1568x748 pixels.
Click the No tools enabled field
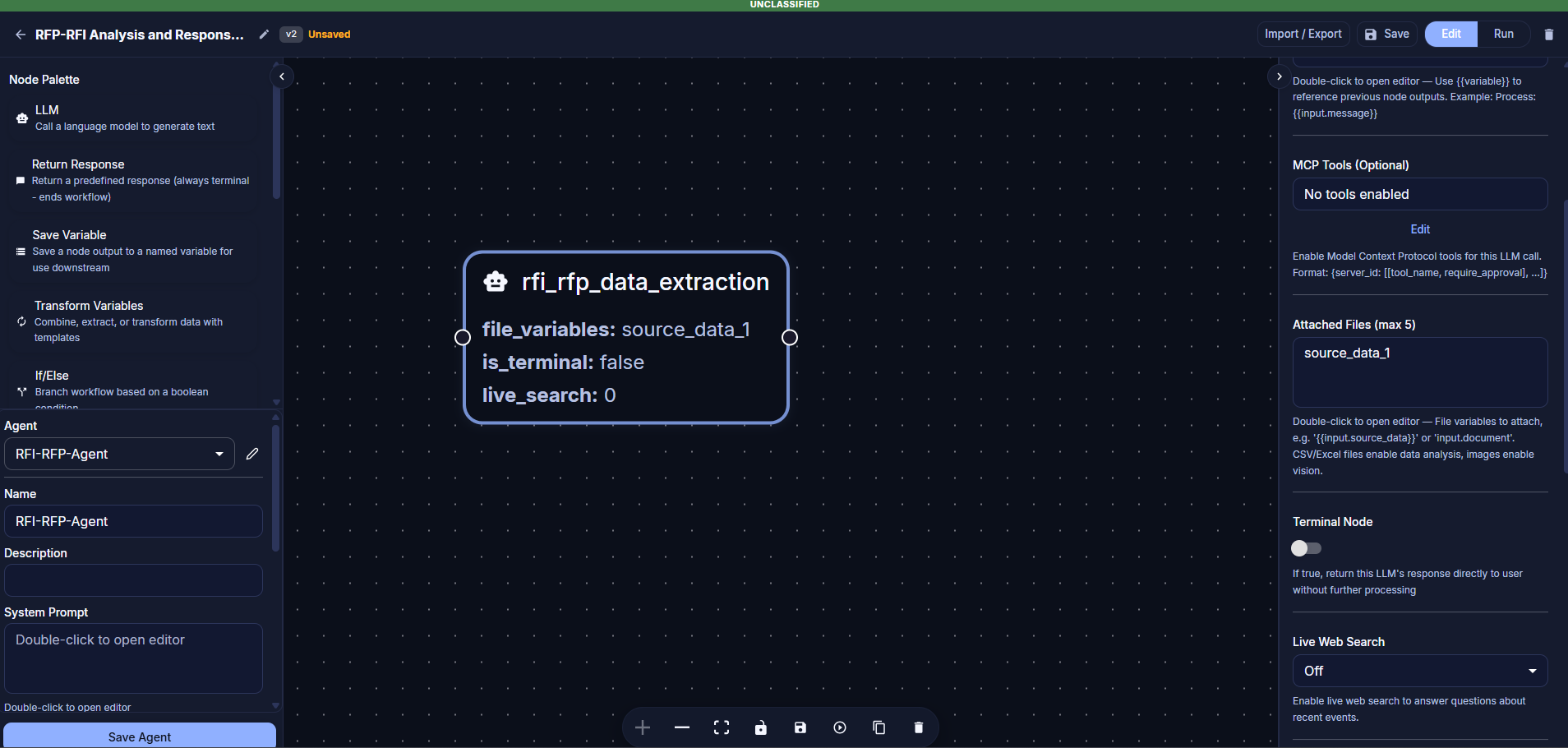click(1420, 194)
